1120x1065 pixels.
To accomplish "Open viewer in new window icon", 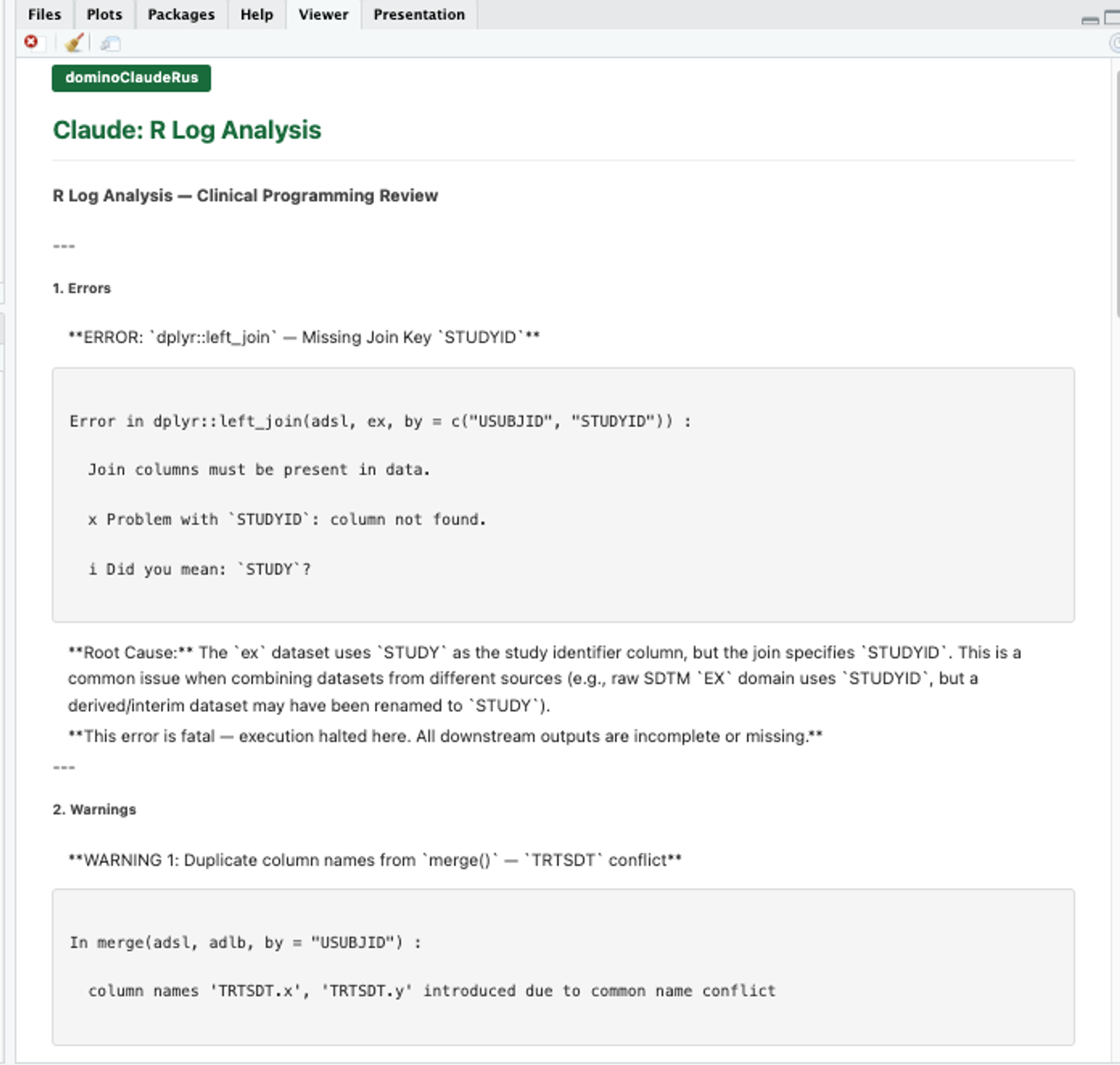I will [x=110, y=43].
